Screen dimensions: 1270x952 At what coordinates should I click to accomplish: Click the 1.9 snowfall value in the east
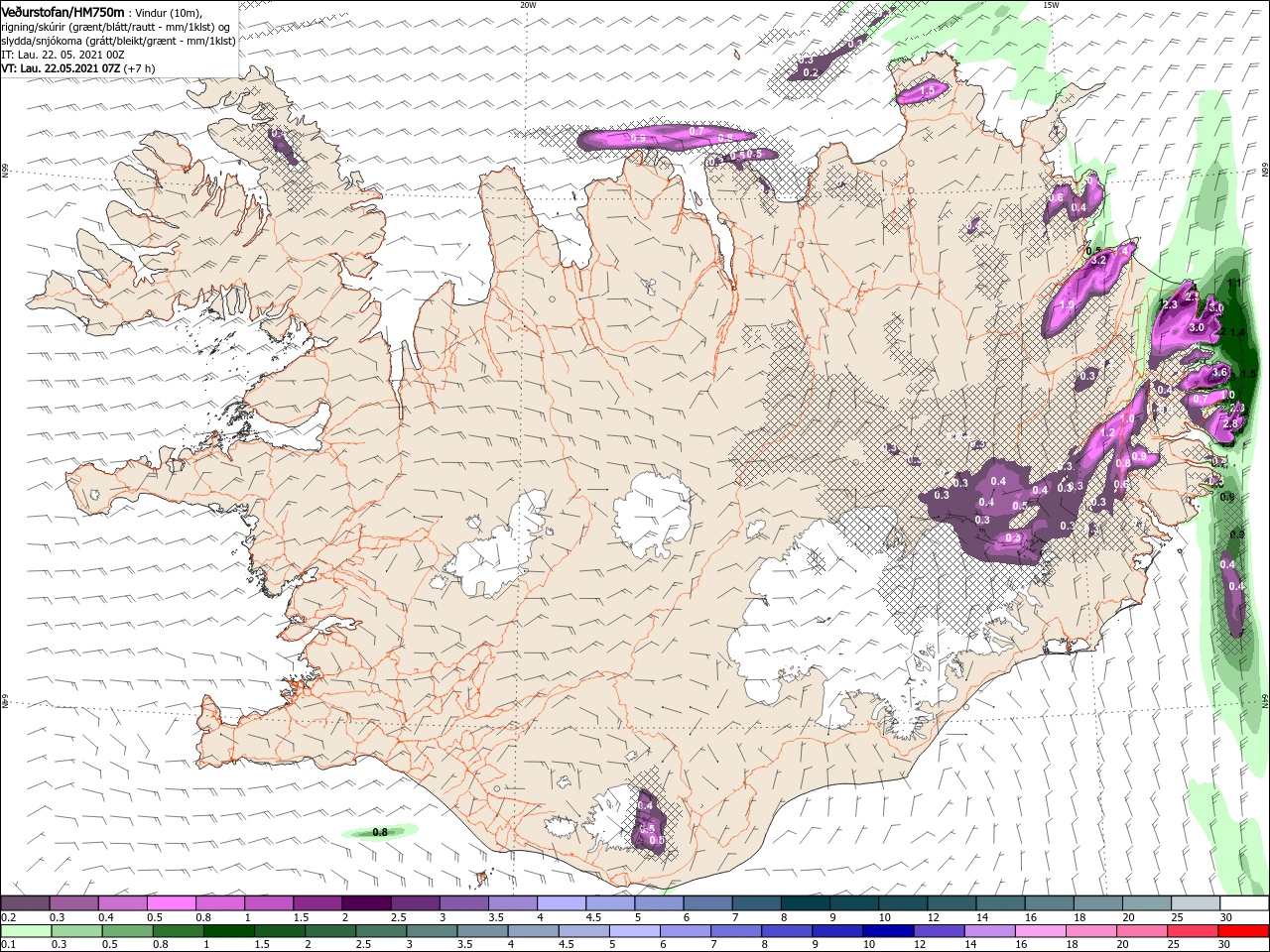[x=1068, y=304]
